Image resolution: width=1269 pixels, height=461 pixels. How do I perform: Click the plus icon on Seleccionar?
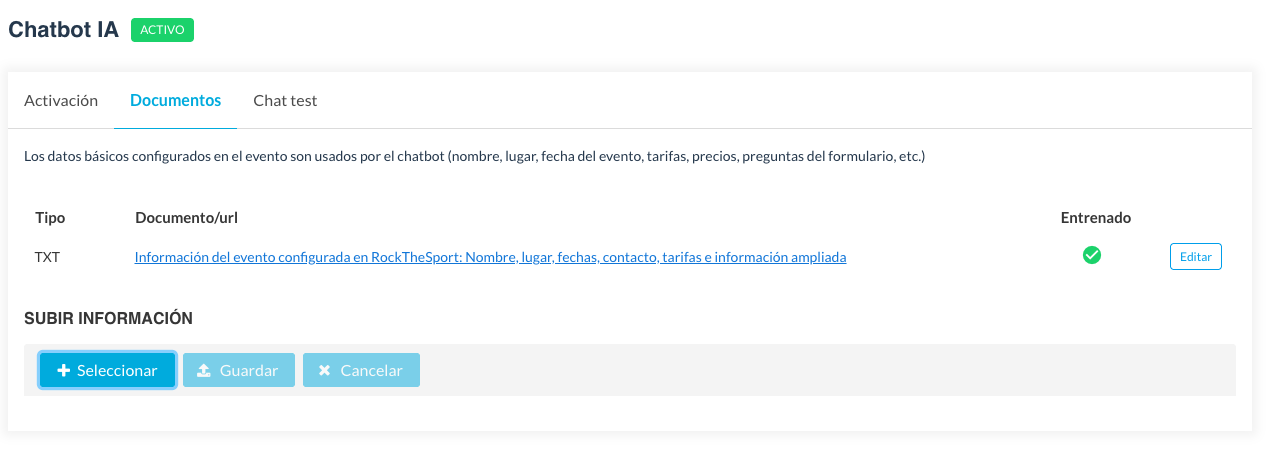[x=64, y=371]
